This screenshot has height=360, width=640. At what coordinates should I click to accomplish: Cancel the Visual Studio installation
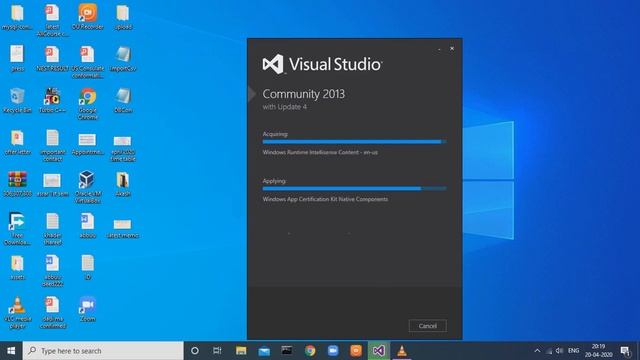pyautogui.click(x=427, y=326)
